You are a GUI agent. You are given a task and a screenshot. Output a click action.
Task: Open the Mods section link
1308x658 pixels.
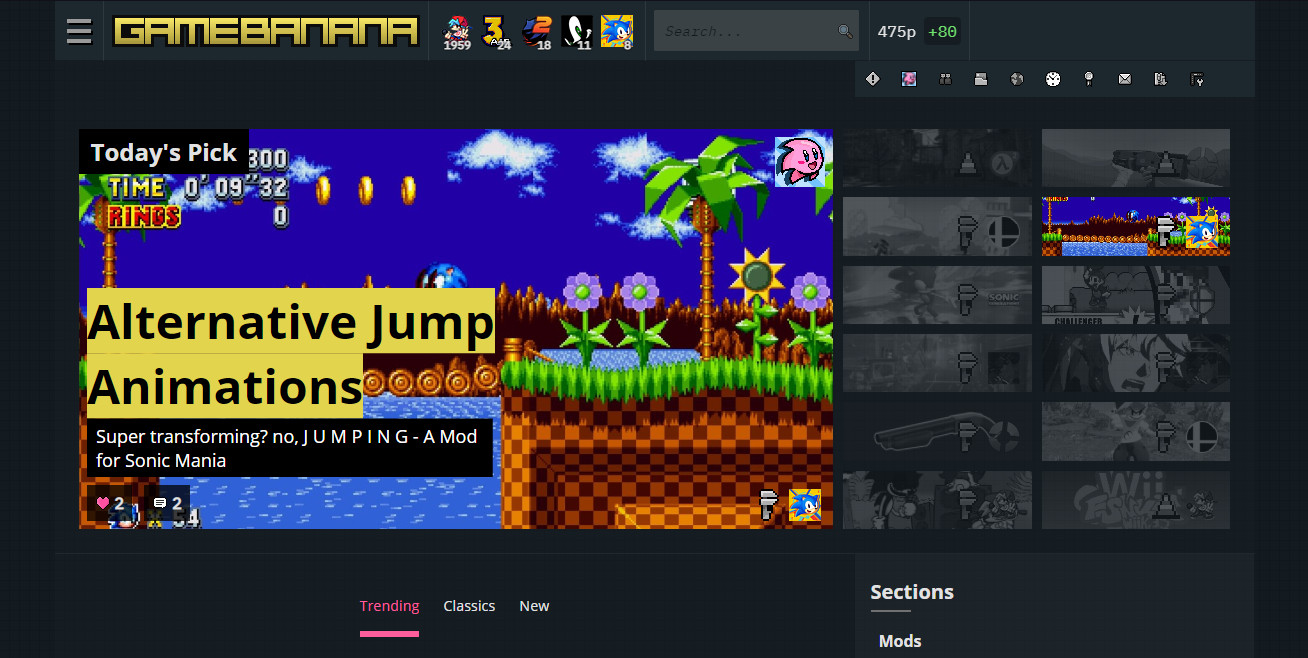coord(900,640)
